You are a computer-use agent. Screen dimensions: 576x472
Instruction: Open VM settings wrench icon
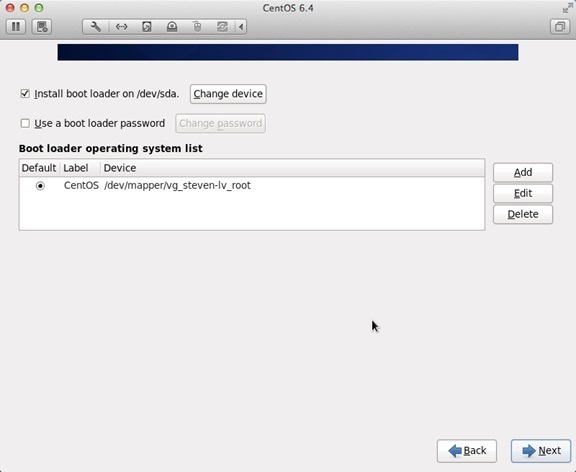tap(96, 27)
